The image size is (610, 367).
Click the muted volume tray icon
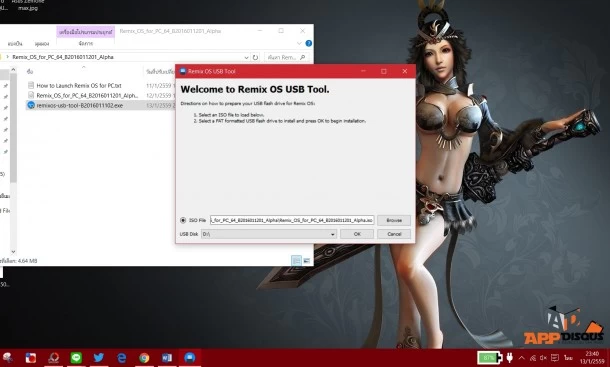[544, 358]
